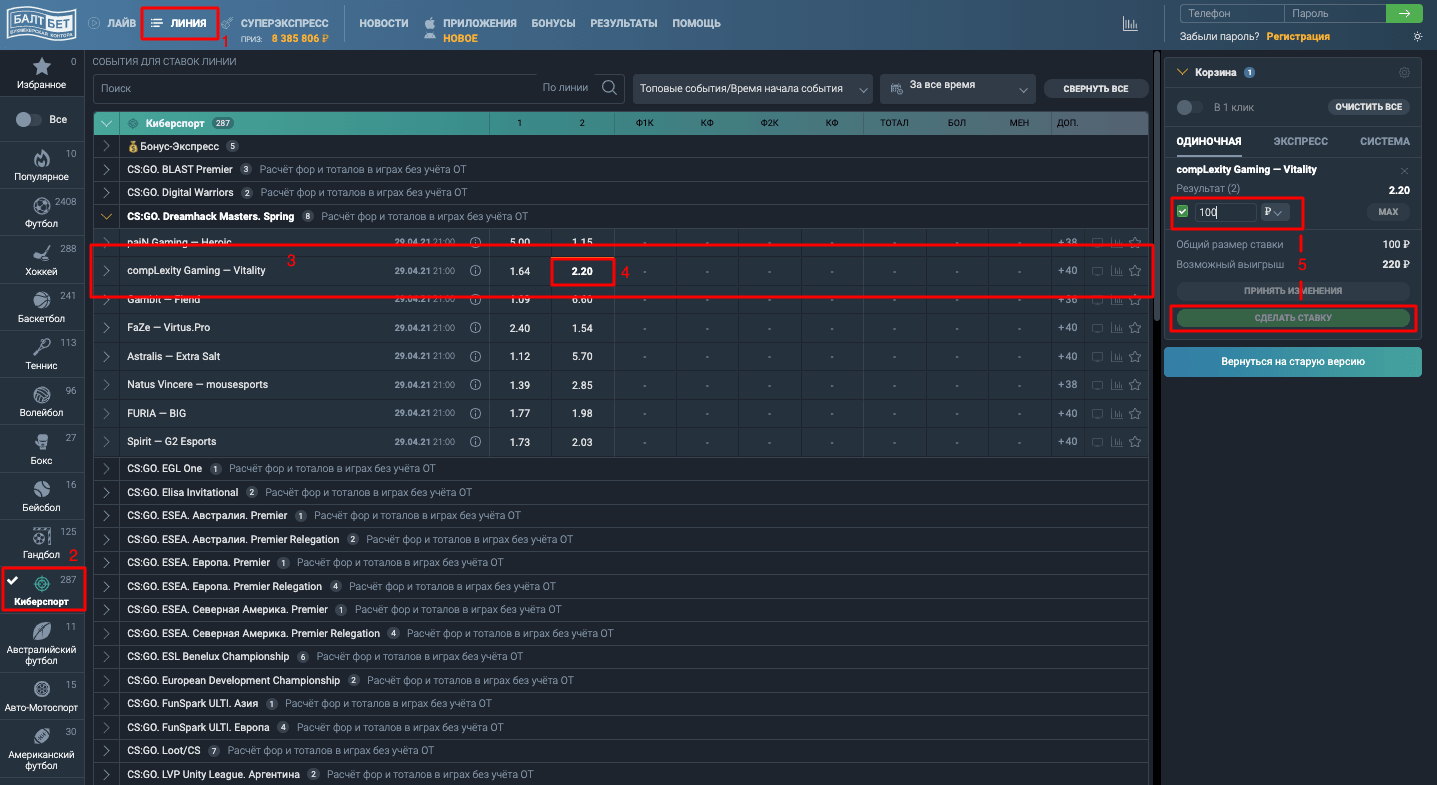Select odds 1.54 for FaZe — Virtus.Pro
Screen dimensions: 1437x785
tap(582, 328)
